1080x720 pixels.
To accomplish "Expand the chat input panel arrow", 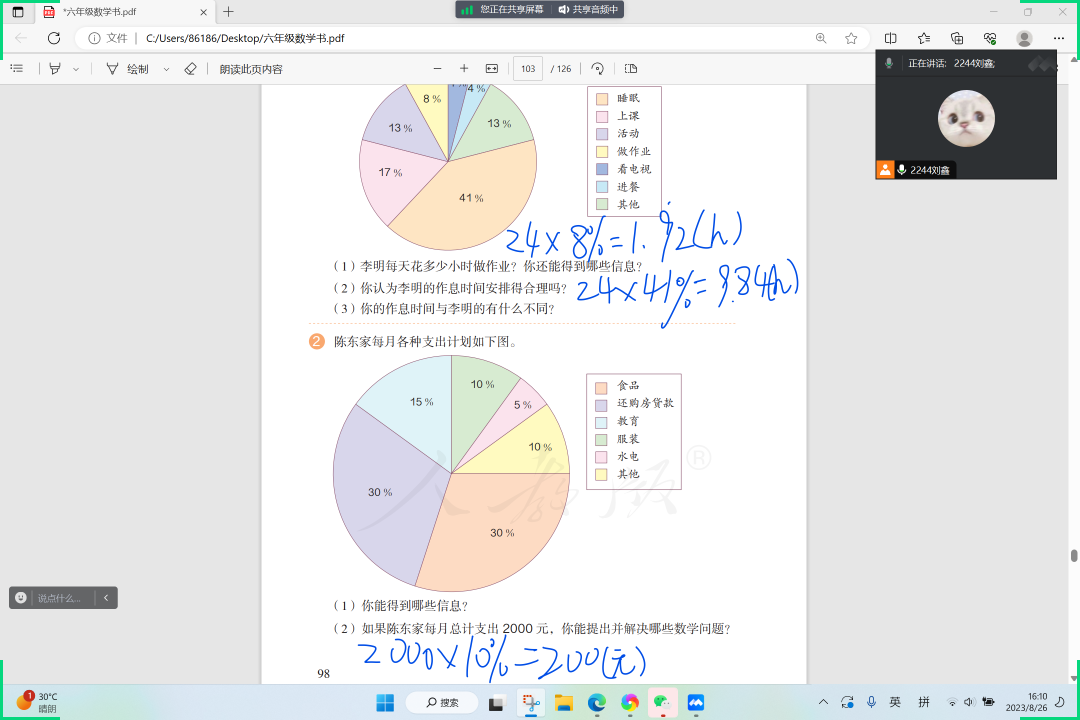I will [106, 598].
